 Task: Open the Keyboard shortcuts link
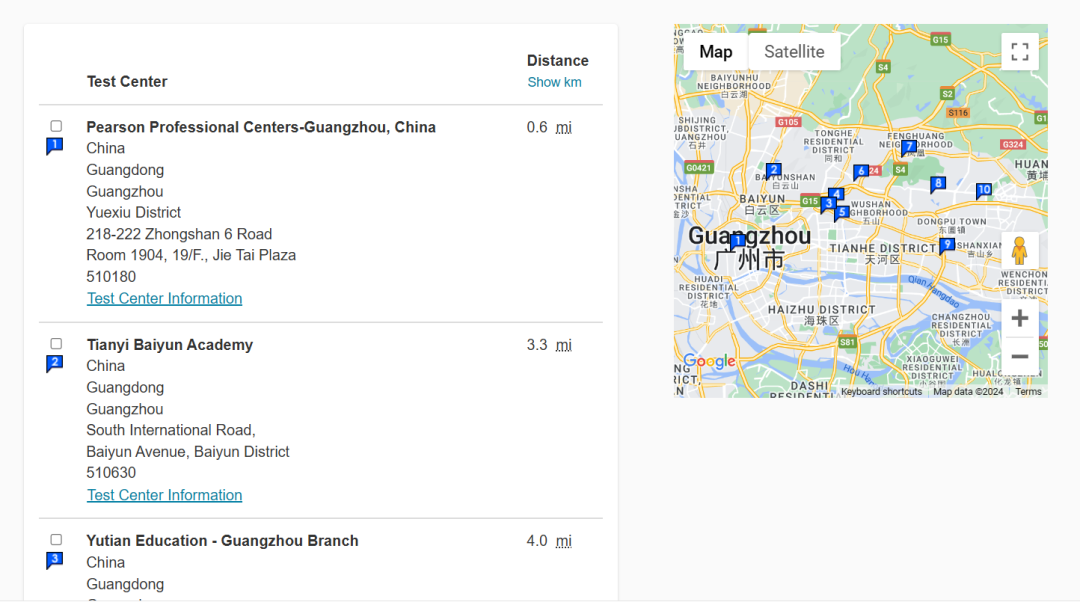tap(881, 391)
